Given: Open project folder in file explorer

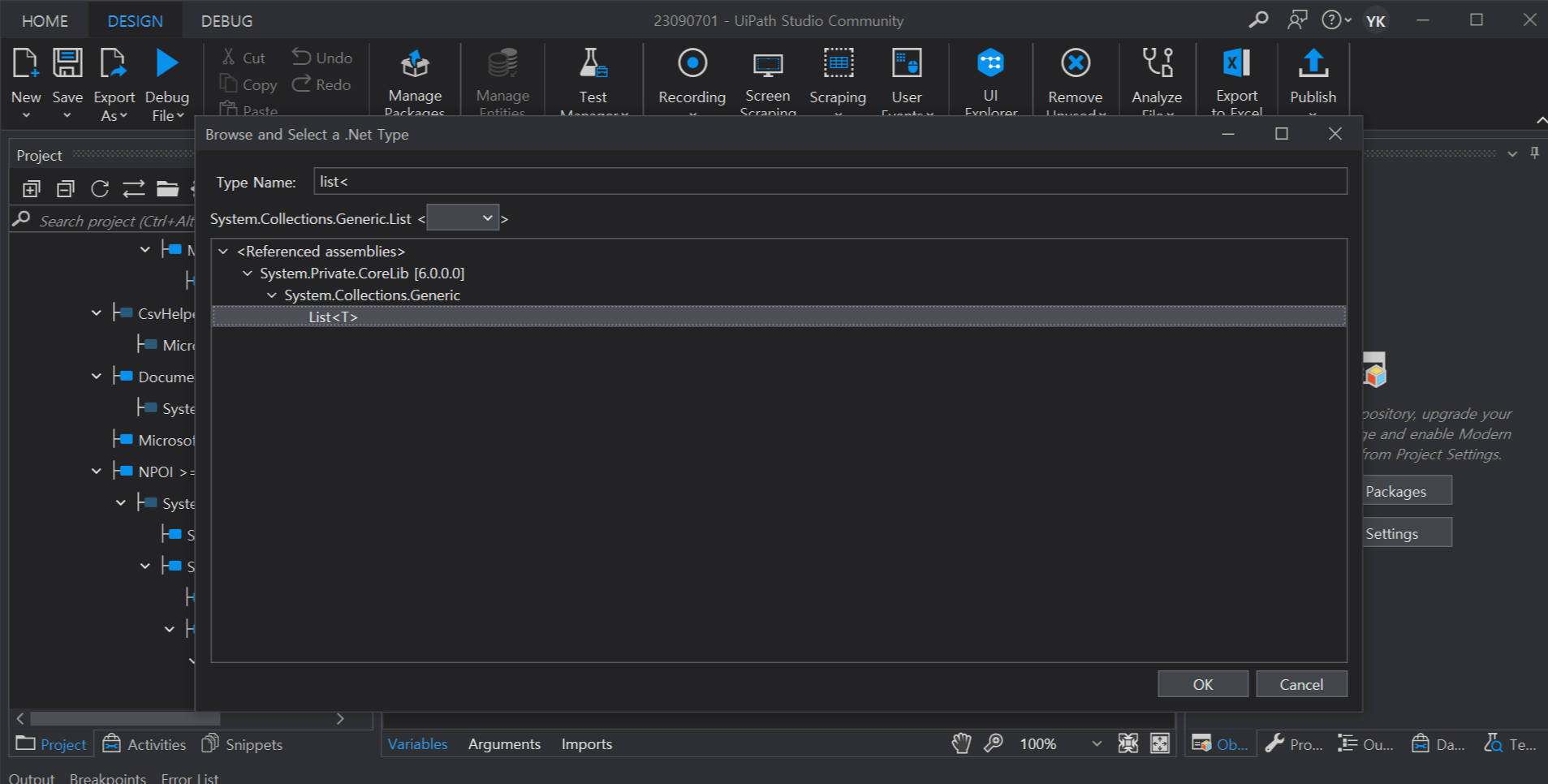Looking at the screenshot, I should coord(167,189).
